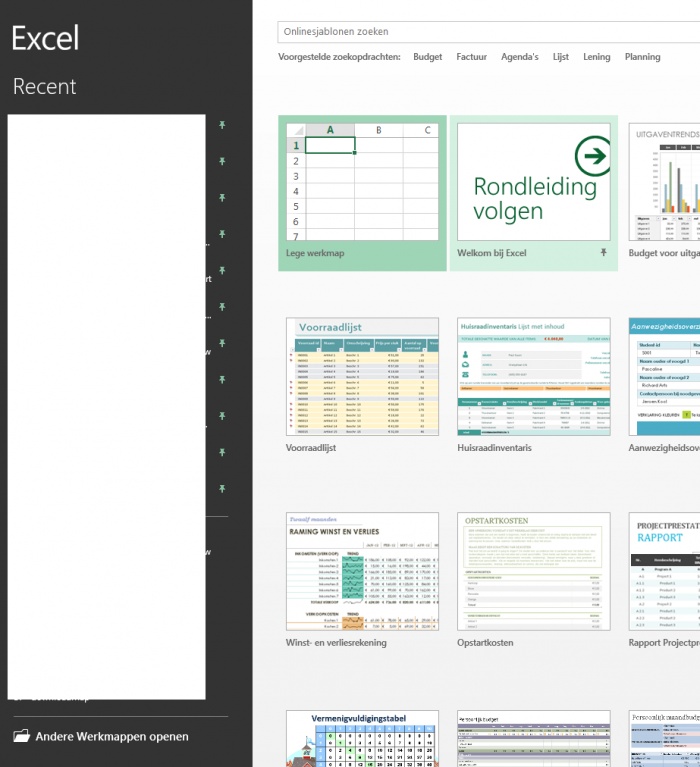Pin the Welkom bij Excel template
700x767 pixels.
tap(604, 252)
